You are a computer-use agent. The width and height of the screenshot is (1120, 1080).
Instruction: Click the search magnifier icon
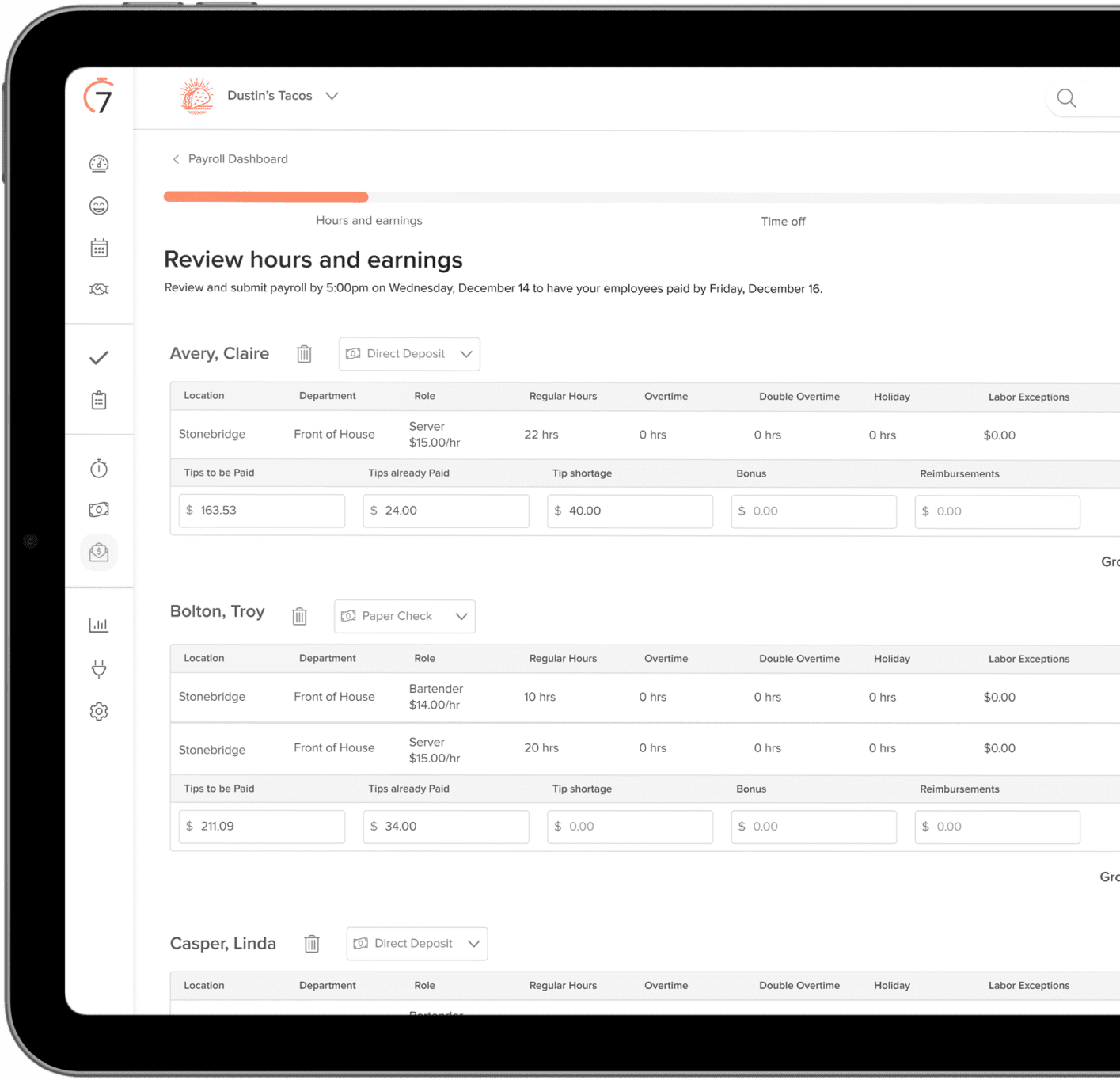click(x=1067, y=98)
